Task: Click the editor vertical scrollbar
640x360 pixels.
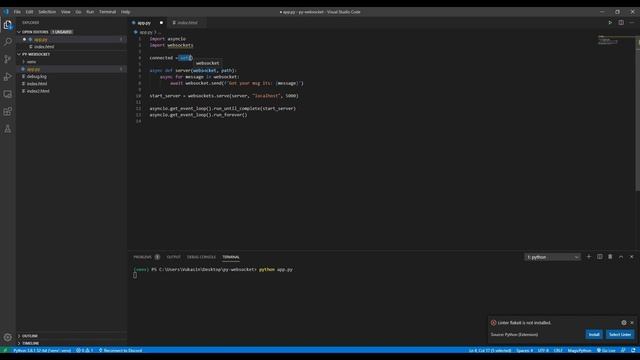Action: point(638,113)
